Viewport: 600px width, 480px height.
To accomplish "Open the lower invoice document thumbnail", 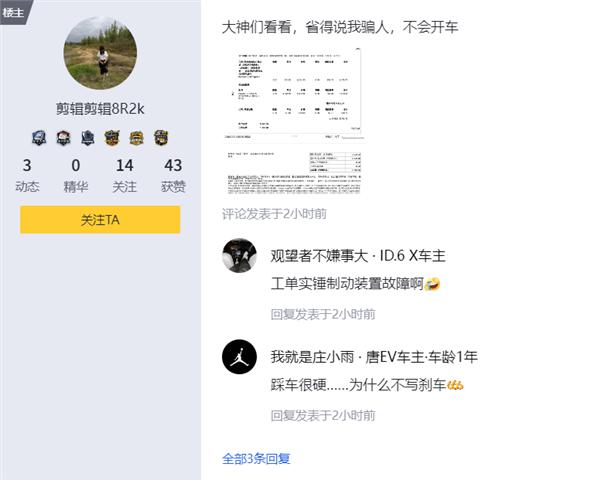I will tap(294, 173).
